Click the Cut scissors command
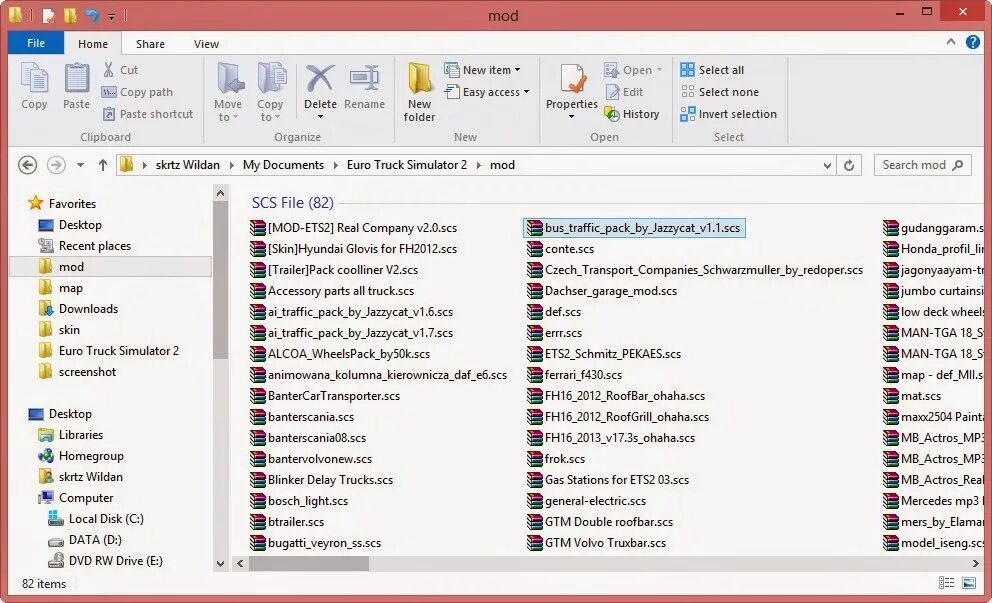The width and height of the screenshot is (992, 603). tap(120, 70)
